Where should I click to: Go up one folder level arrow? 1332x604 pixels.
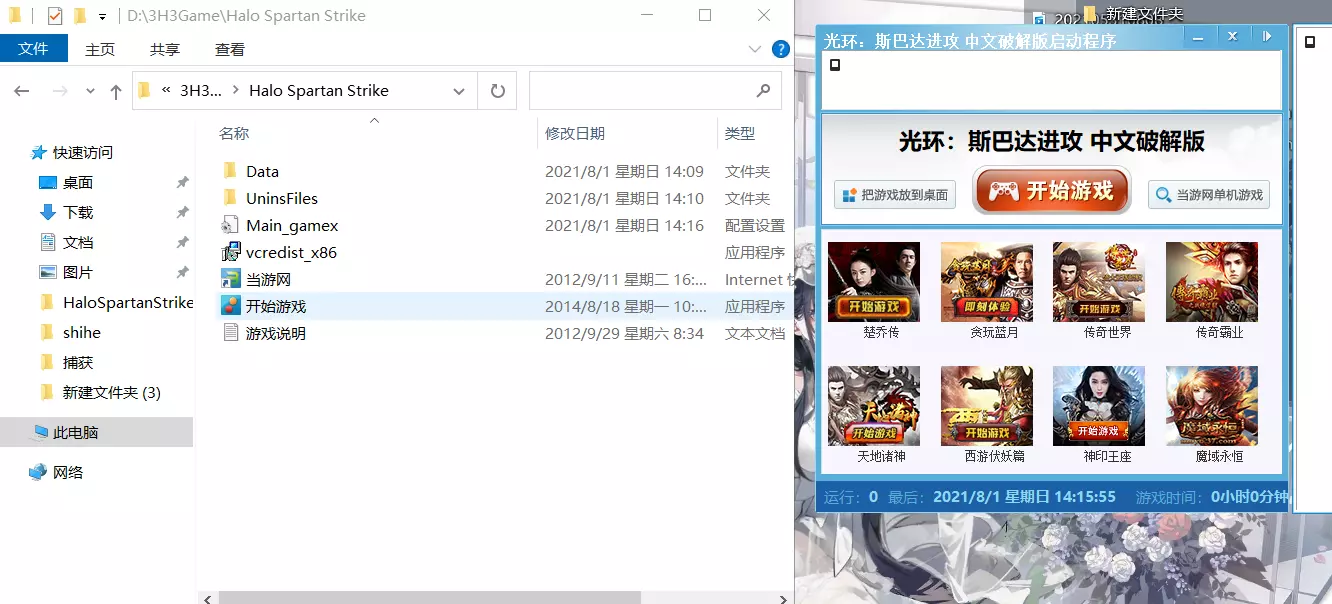(x=116, y=91)
